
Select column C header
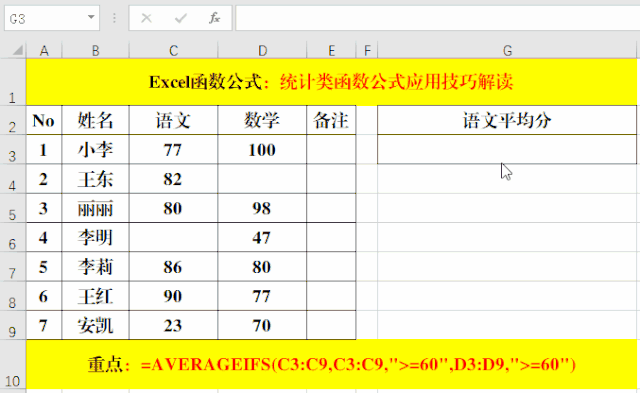[173, 51]
